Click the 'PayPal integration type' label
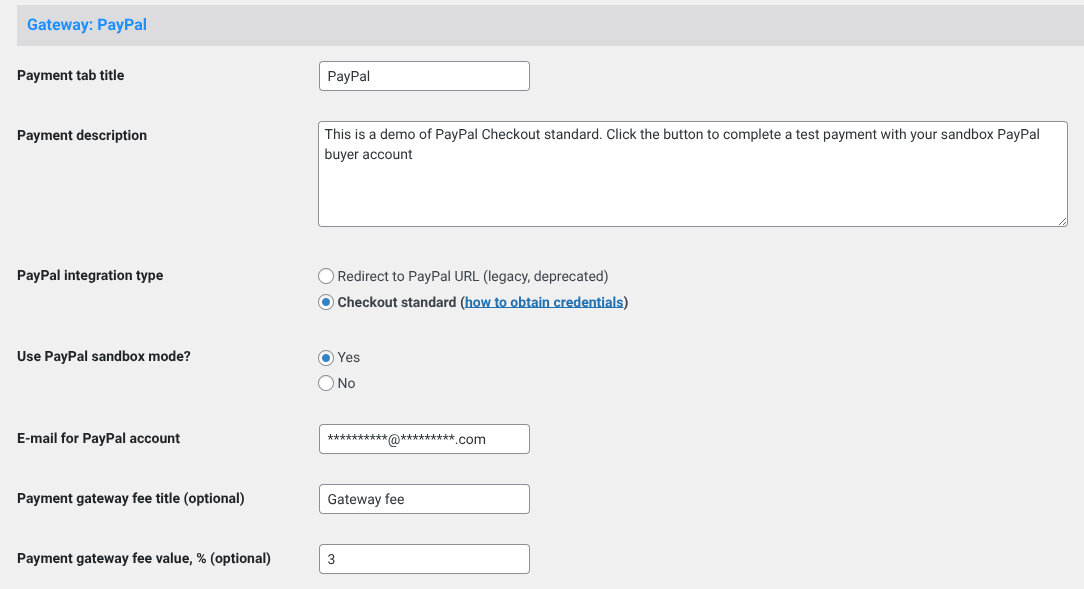The height and width of the screenshot is (589, 1084). click(90, 275)
